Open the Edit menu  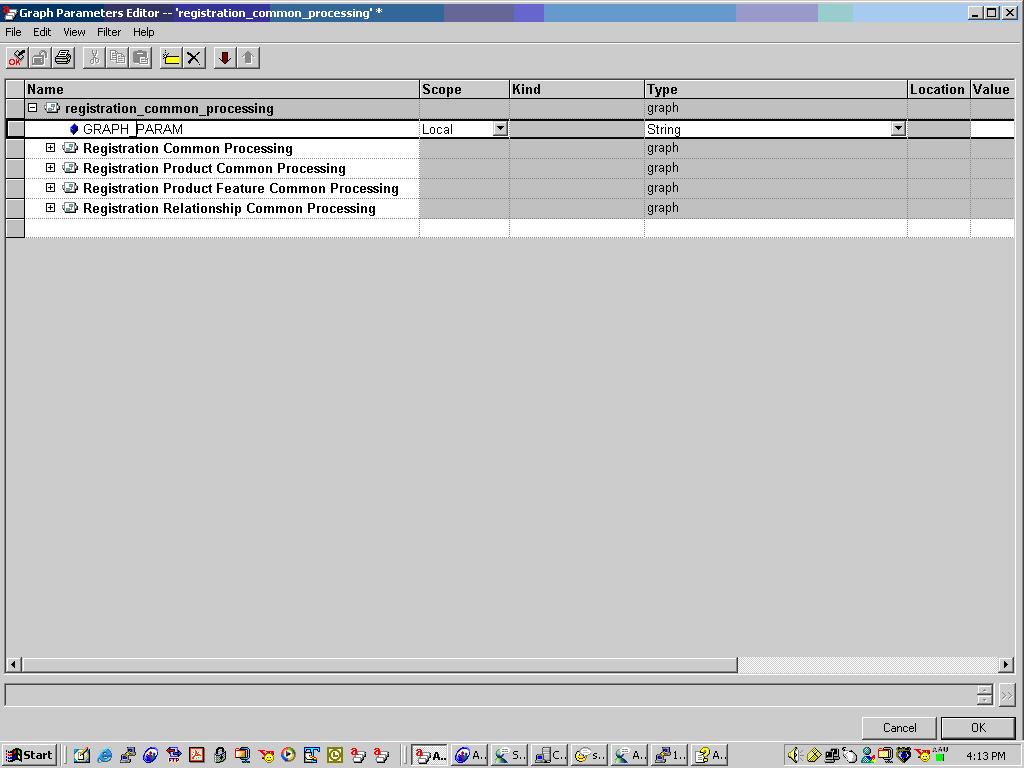pos(41,31)
